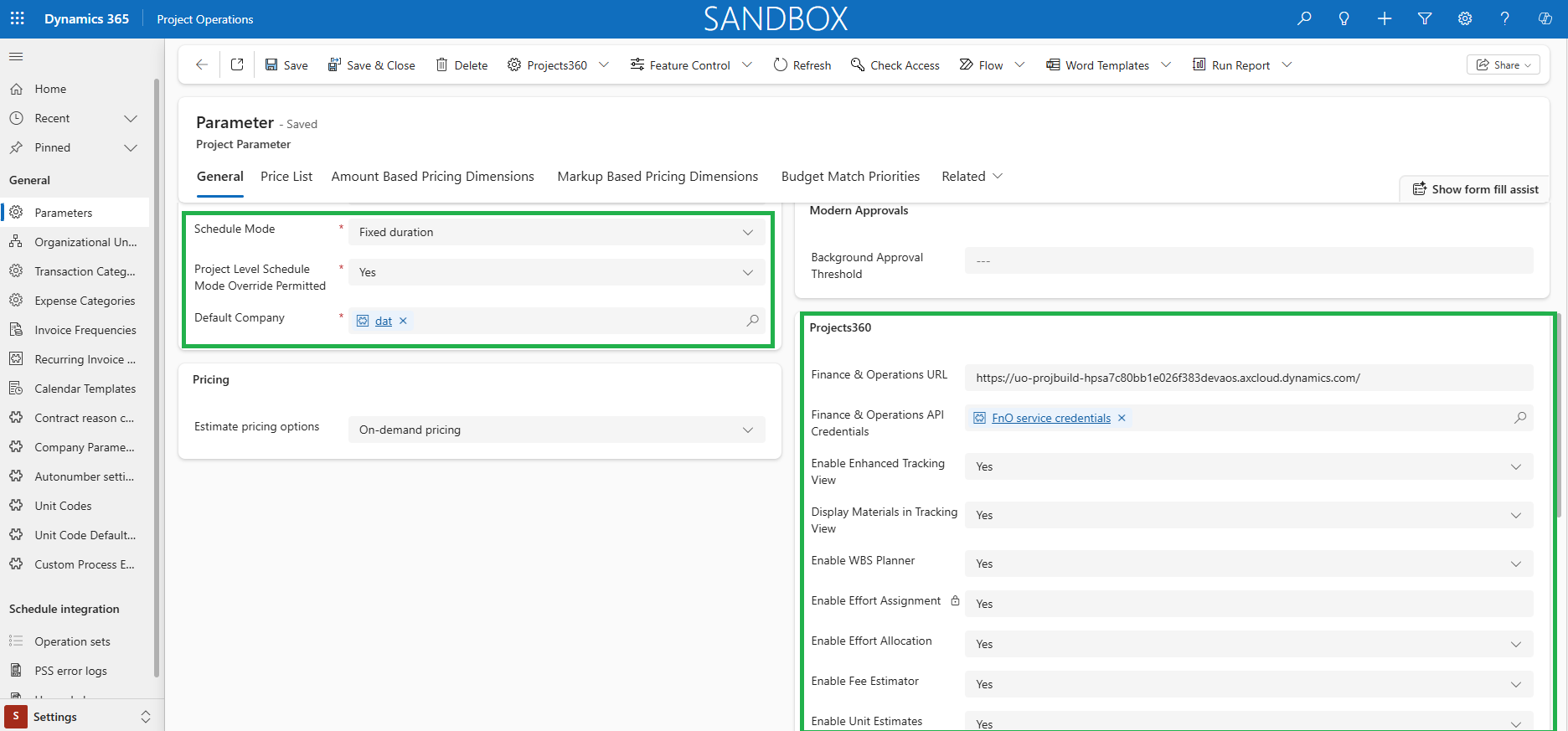The image size is (1568, 731).
Task: Click the Refresh icon
Action: tap(781, 64)
